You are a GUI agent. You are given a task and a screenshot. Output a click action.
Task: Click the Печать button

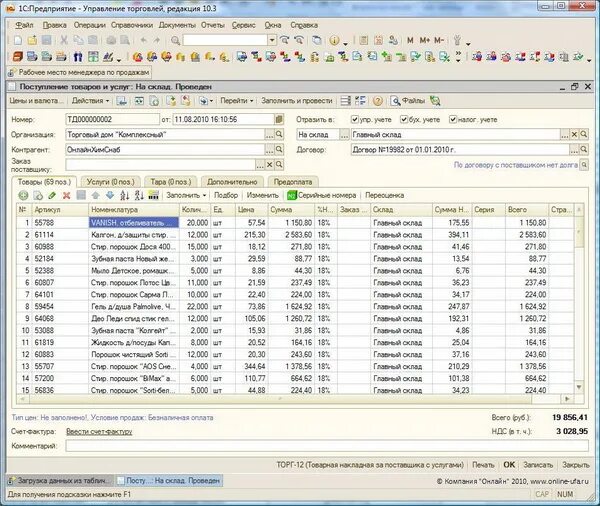[483, 465]
